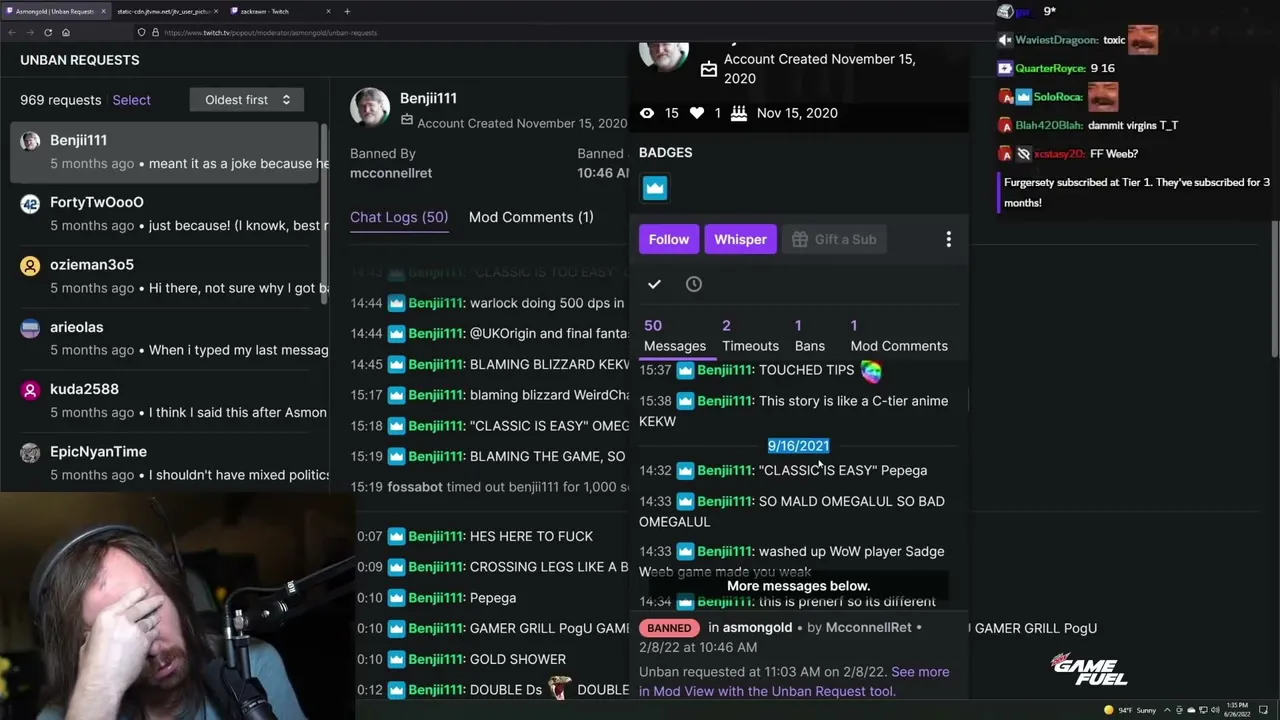
Task: Click the cake icon beside Nov 15, 2020
Action: [x=739, y=113]
